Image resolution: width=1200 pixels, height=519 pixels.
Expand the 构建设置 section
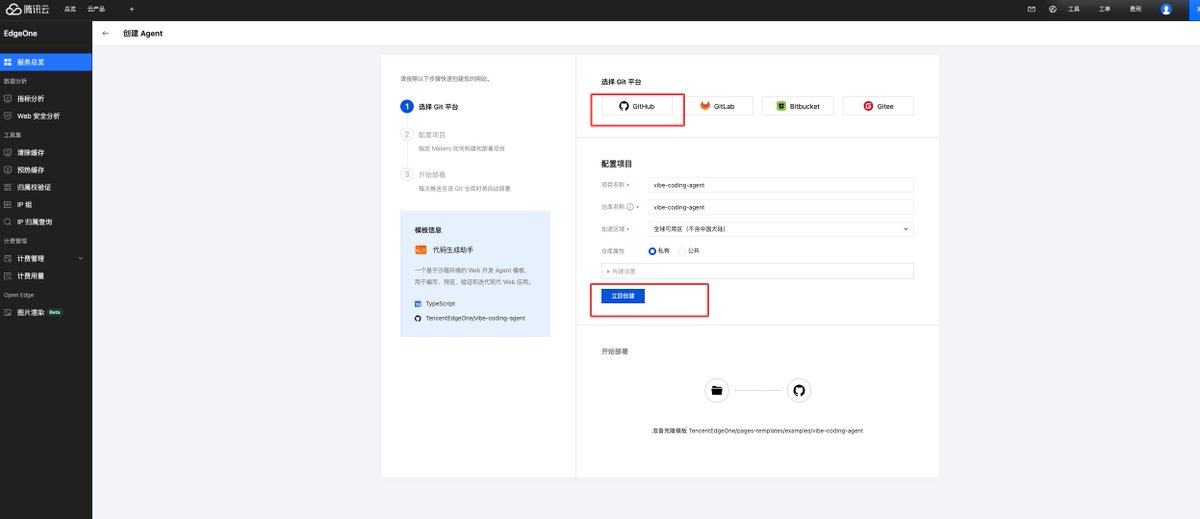click(757, 271)
